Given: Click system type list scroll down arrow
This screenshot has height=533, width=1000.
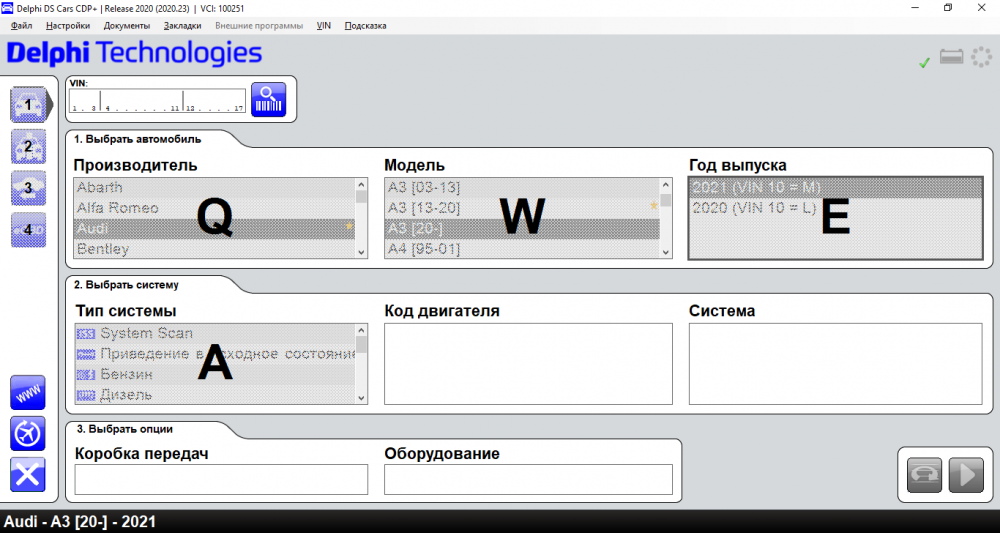Looking at the screenshot, I should [x=362, y=398].
